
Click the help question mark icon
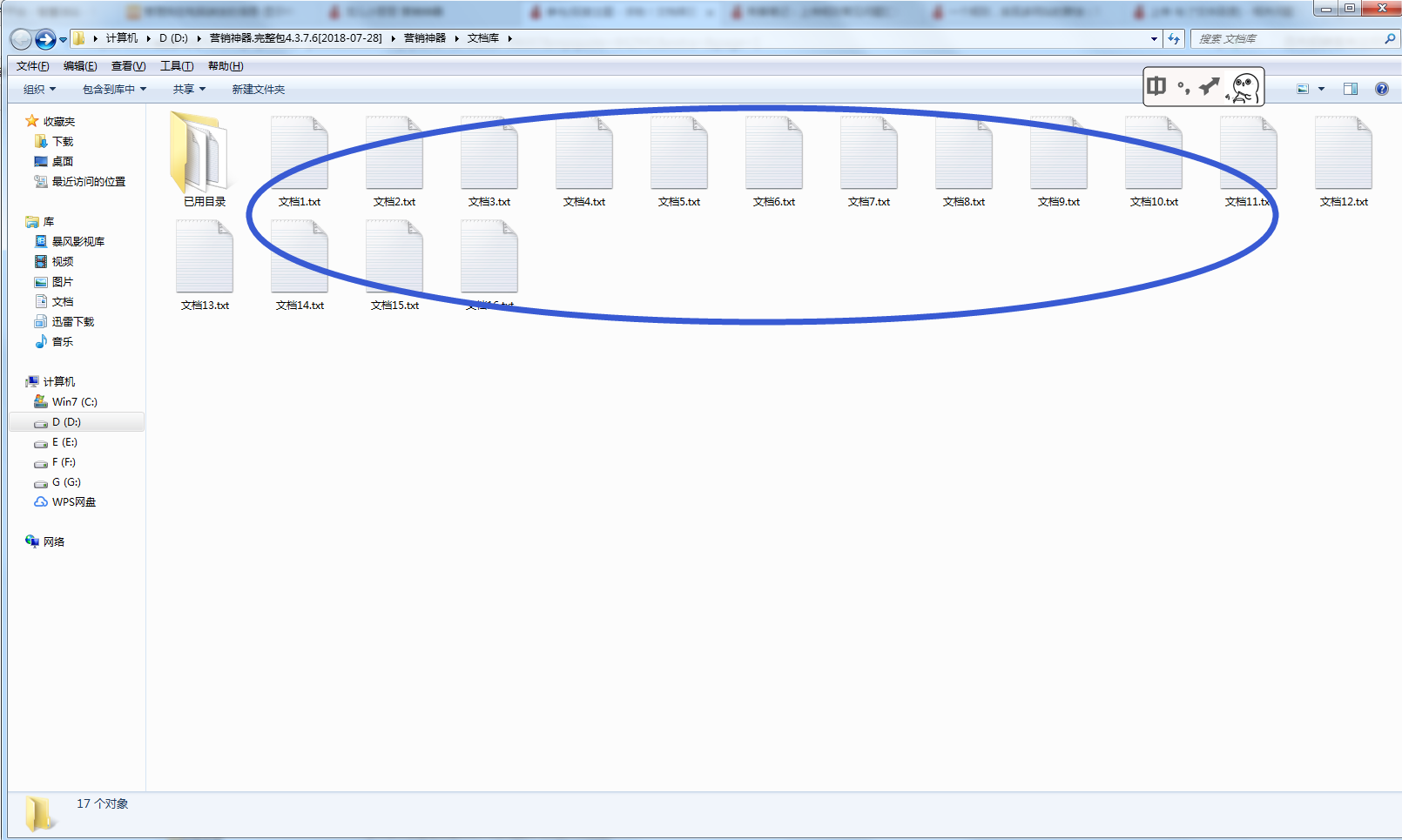pos(1381,89)
